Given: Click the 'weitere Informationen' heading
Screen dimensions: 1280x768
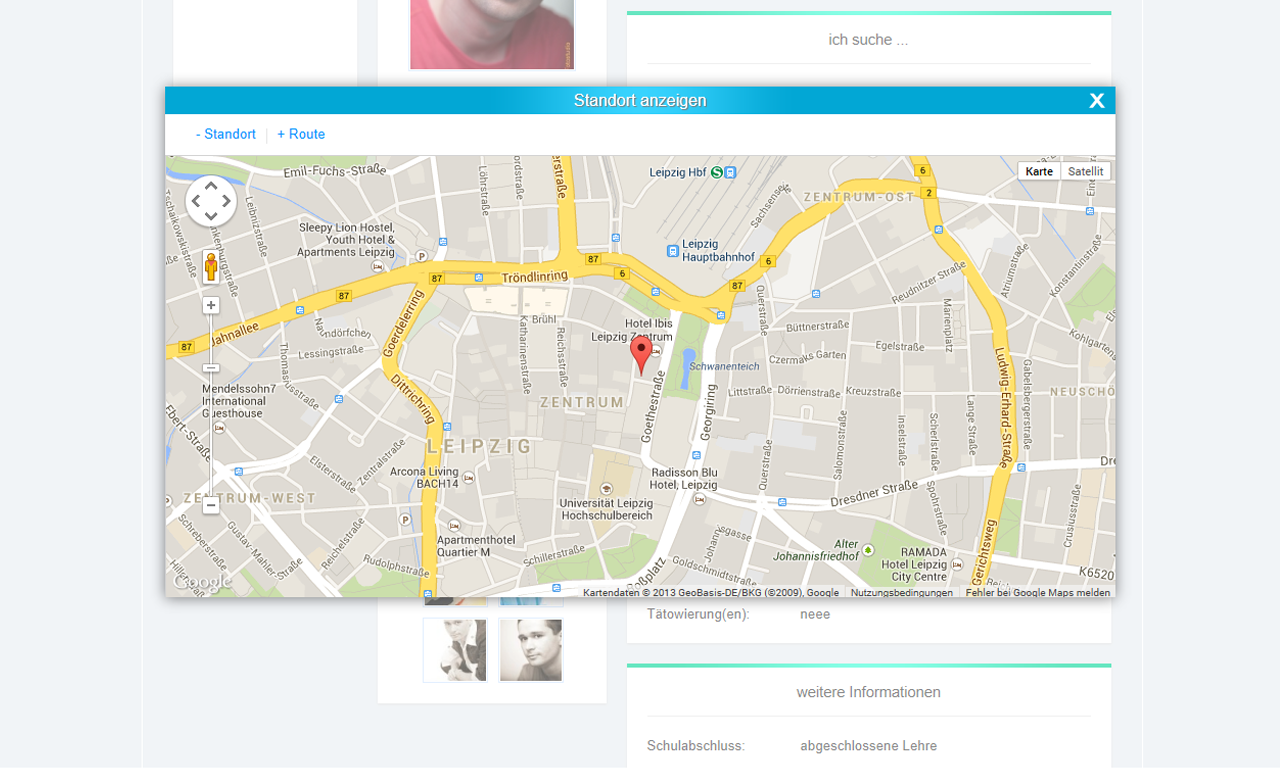Looking at the screenshot, I should (x=868, y=692).
